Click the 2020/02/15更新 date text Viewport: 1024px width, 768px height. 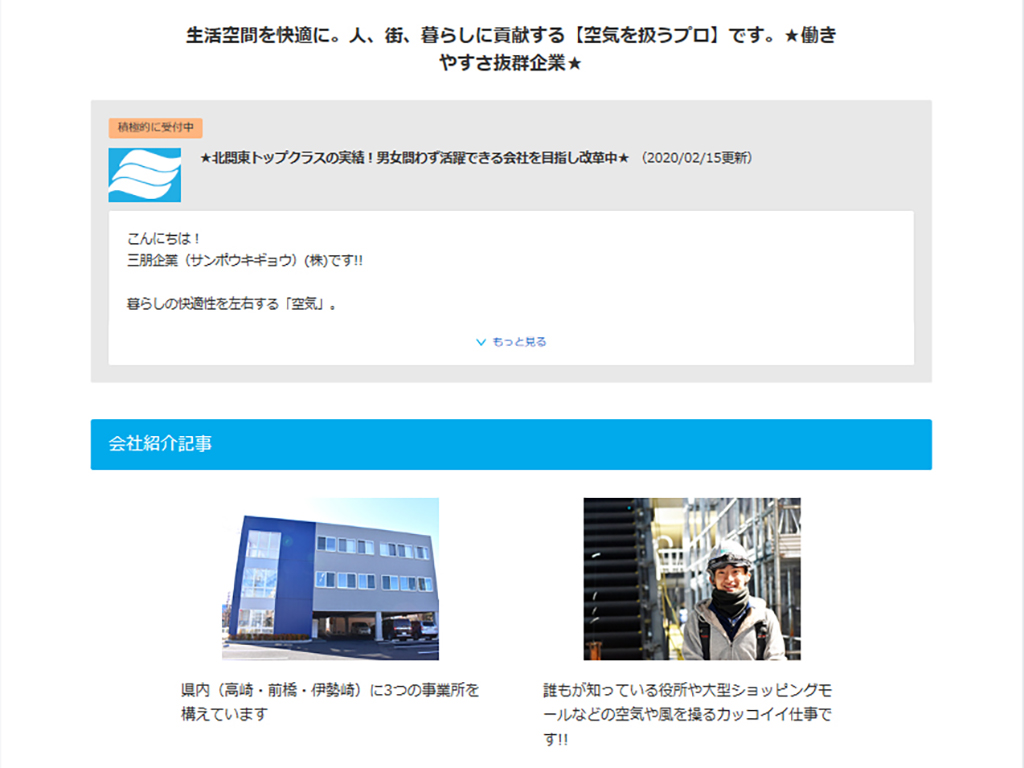click(696, 158)
